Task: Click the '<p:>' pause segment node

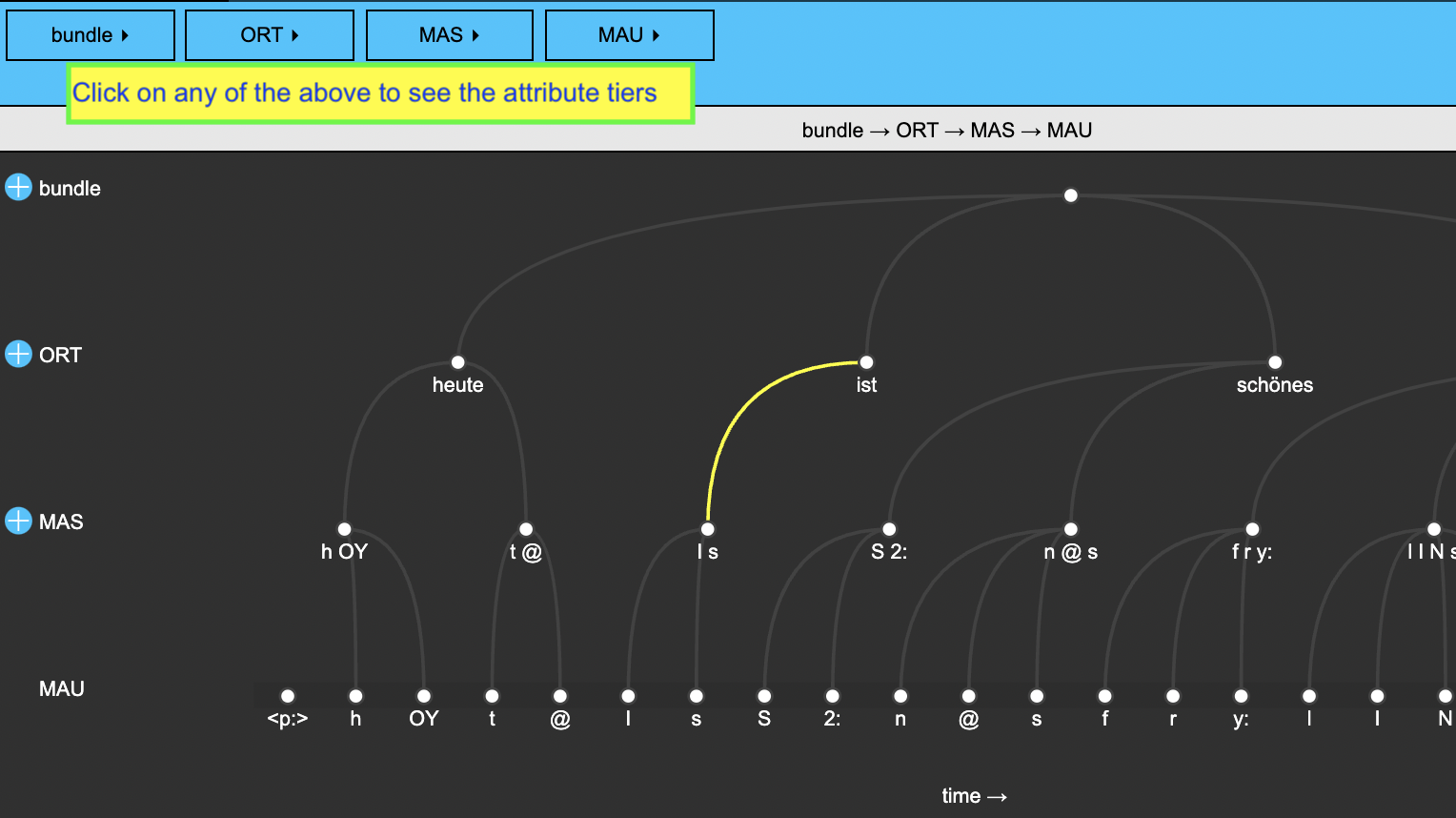Action: pyautogui.click(x=288, y=696)
